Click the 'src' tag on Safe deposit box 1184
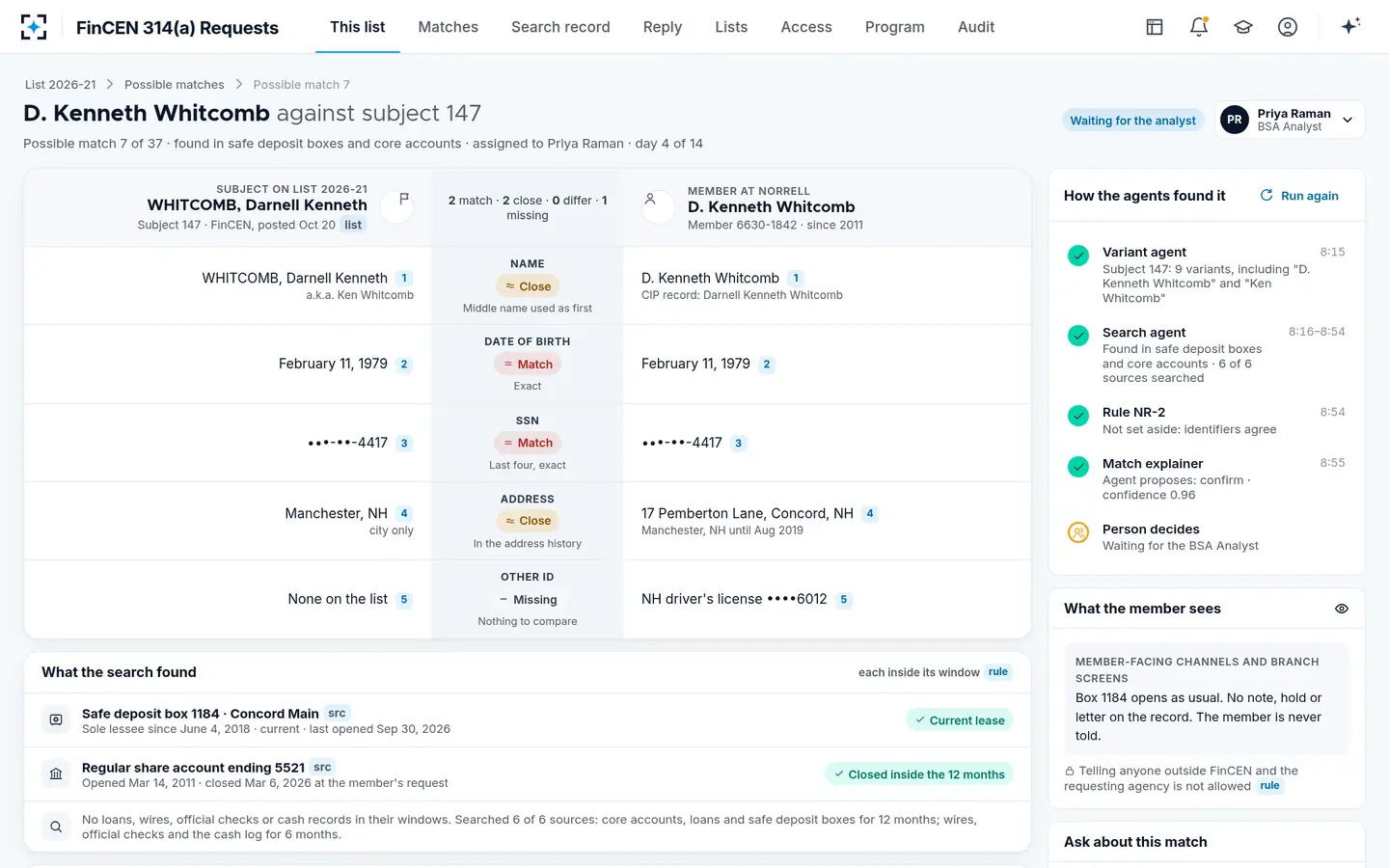 [x=337, y=714]
